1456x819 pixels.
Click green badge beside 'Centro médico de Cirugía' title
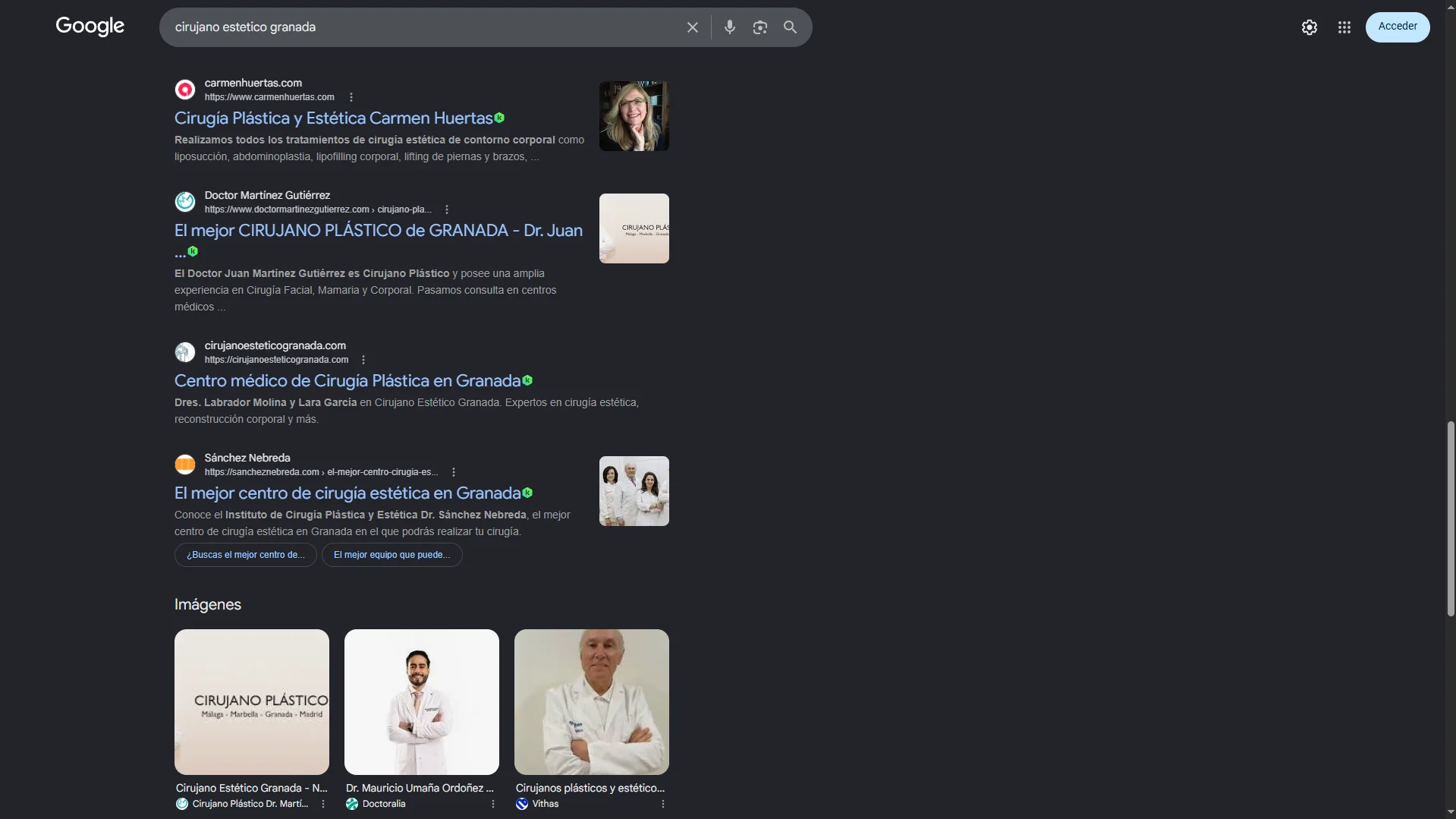[x=527, y=380]
